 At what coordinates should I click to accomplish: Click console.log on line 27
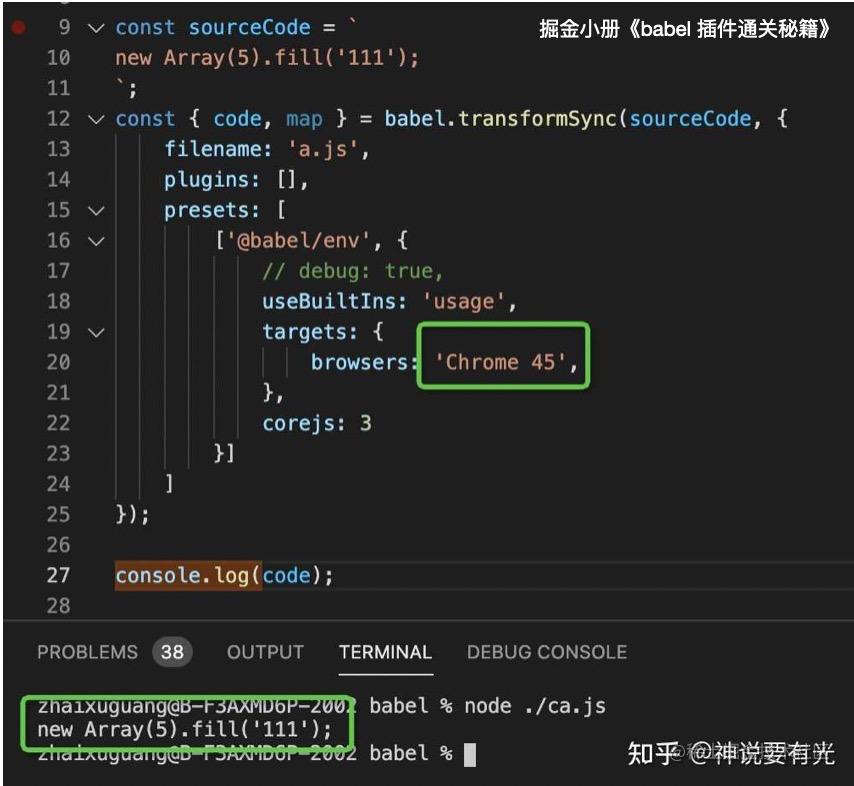point(181,576)
